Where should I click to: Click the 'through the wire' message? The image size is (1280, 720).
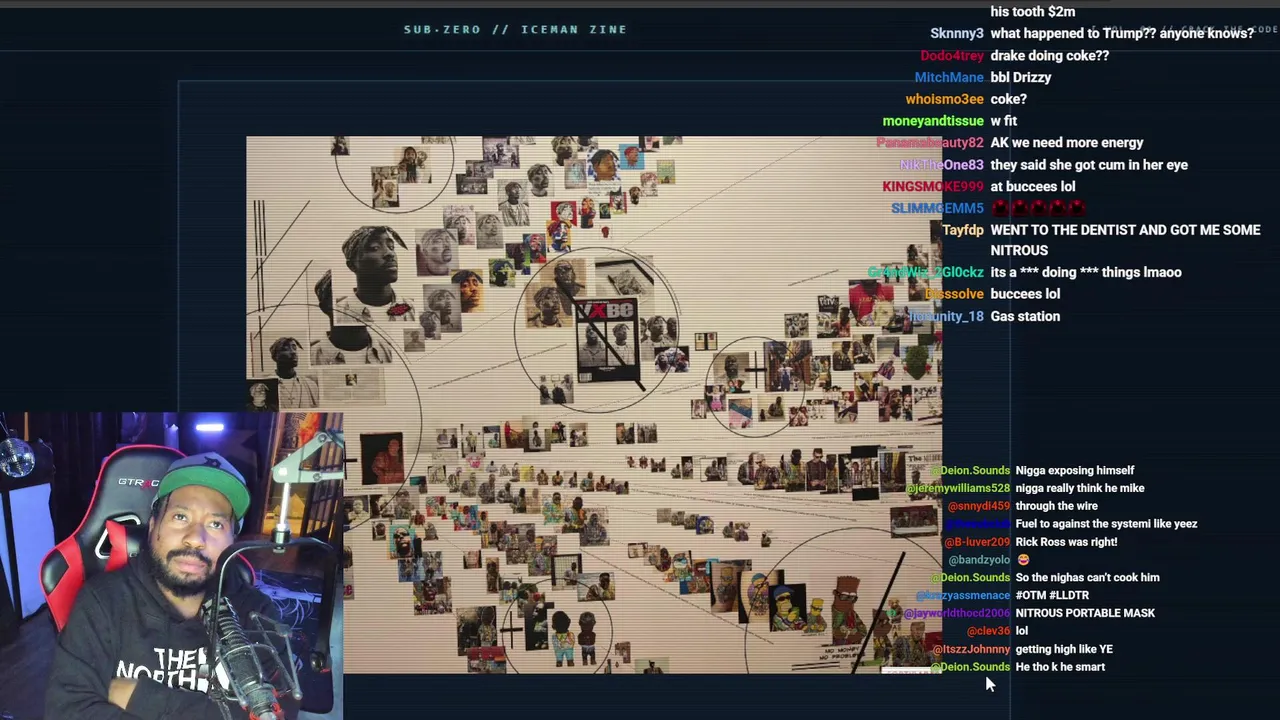[x=1056, y=507]
